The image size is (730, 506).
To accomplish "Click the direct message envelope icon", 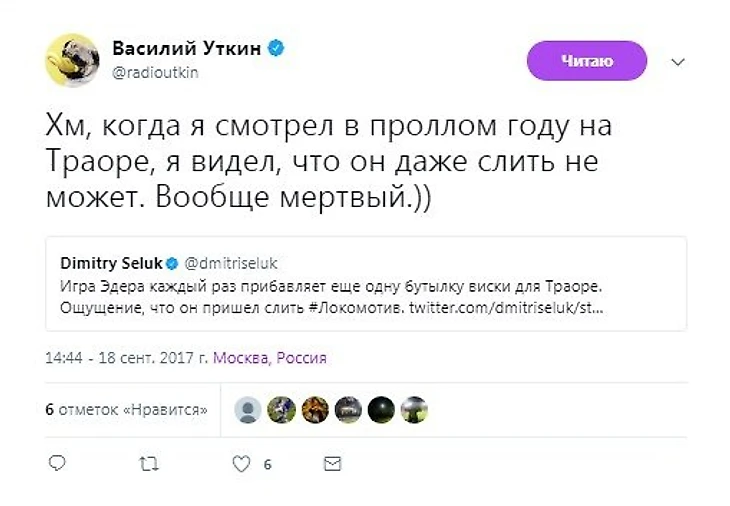I will pyautogui.click(x=332, y=464).
